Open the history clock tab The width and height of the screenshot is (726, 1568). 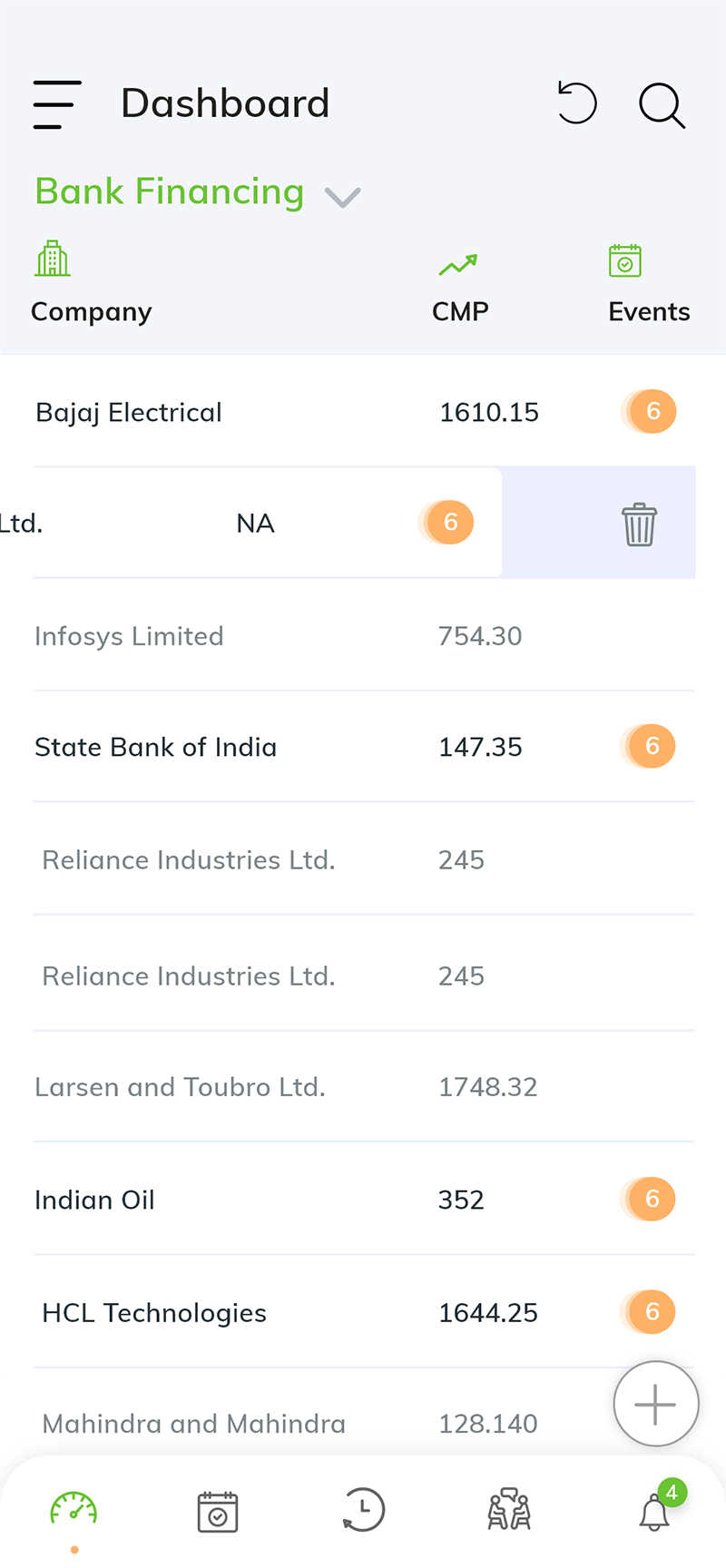pyautogui.click(x=363, y=1512)
